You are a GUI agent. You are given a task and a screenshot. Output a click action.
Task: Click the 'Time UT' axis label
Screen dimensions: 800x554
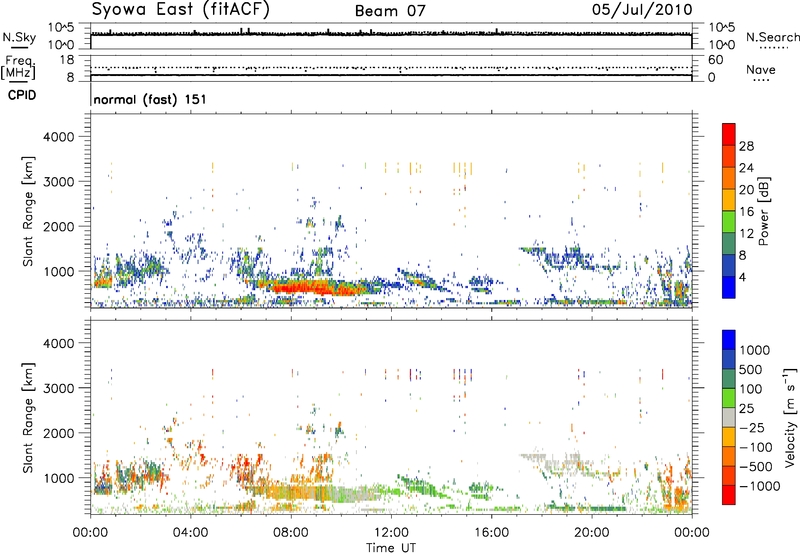point(391,548)
